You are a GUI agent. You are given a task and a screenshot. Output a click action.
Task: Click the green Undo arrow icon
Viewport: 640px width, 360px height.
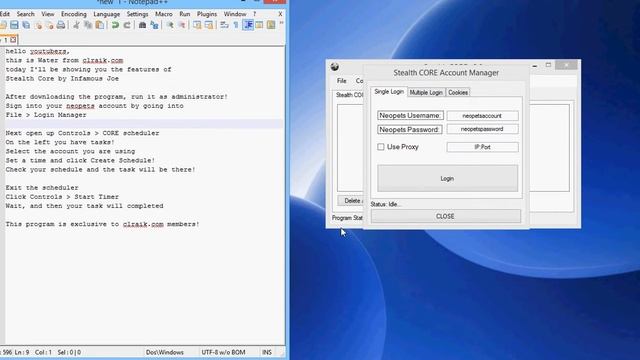[x=115, y=25]
